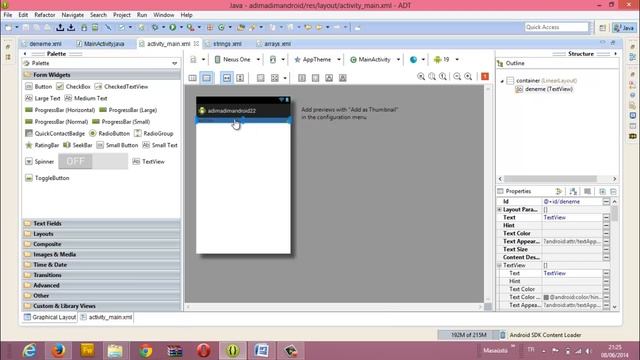
Task: Open Images & Media palette category
Action: (x=101, y=254)
